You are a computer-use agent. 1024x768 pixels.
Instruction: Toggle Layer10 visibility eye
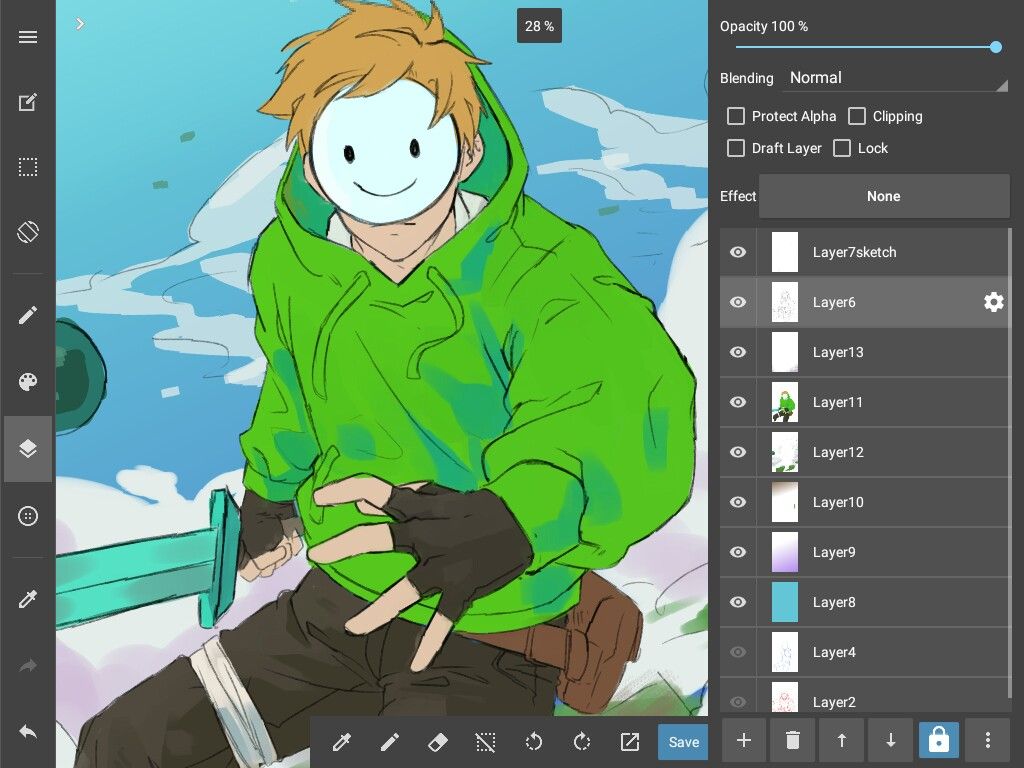[x=738, y=502]
